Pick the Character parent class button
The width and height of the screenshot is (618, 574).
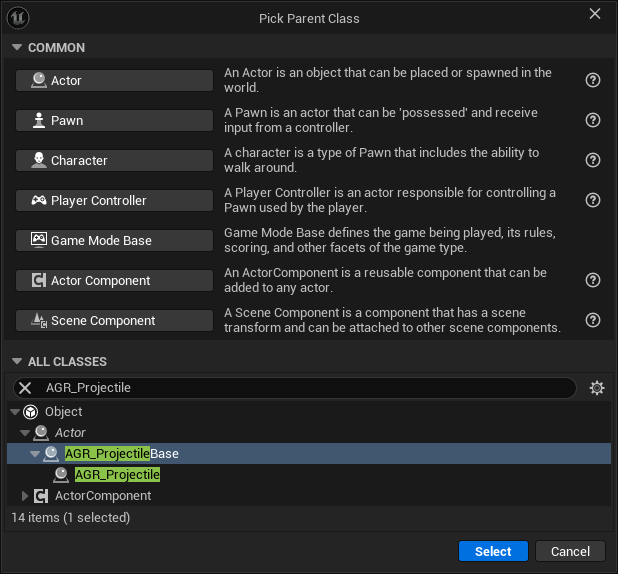[x=114, y=160]
